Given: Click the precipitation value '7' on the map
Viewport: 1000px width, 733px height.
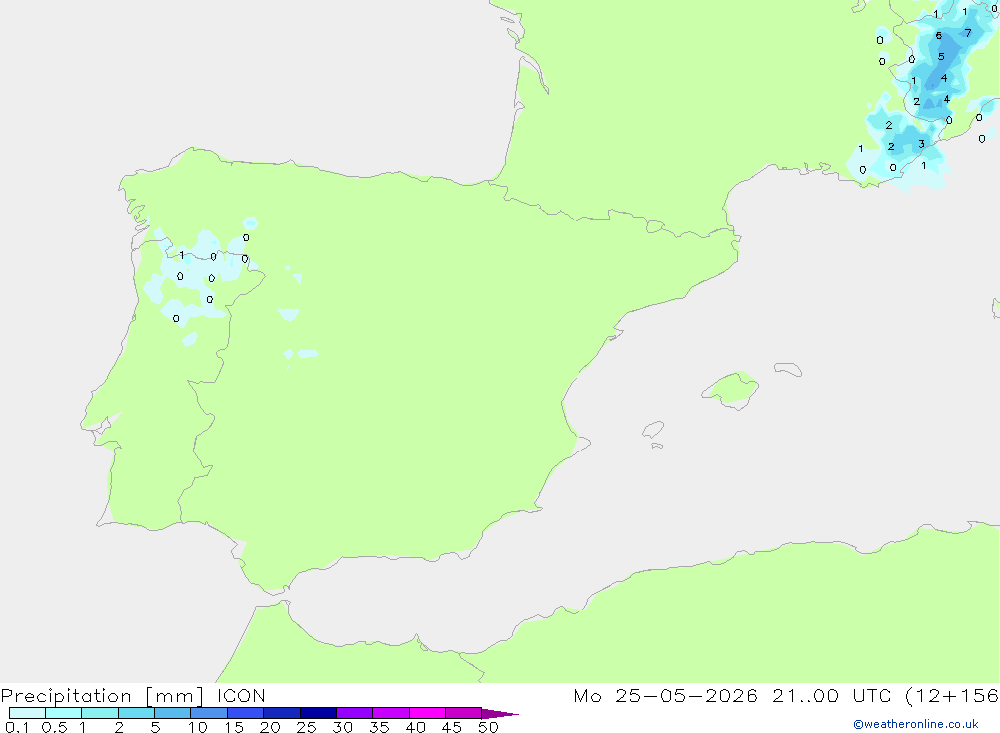Looking at the screenshot, I should pyautogui.click(x=968, y=33).
